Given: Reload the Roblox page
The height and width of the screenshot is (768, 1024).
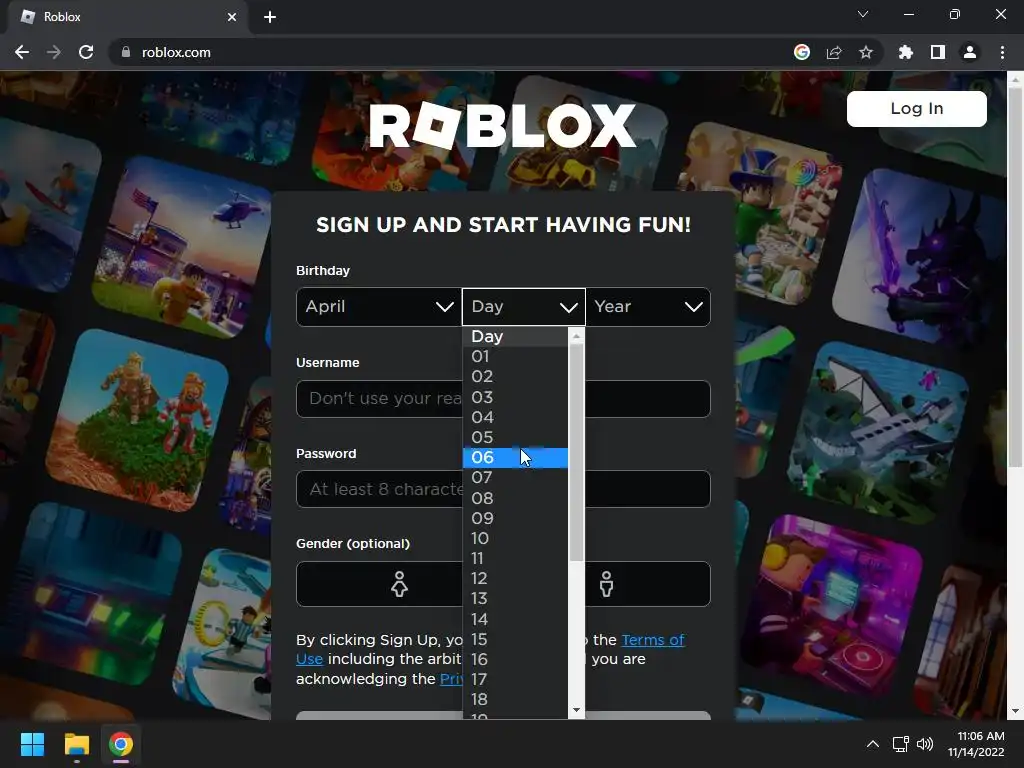Looking at the screenshot, I should 86,52.
